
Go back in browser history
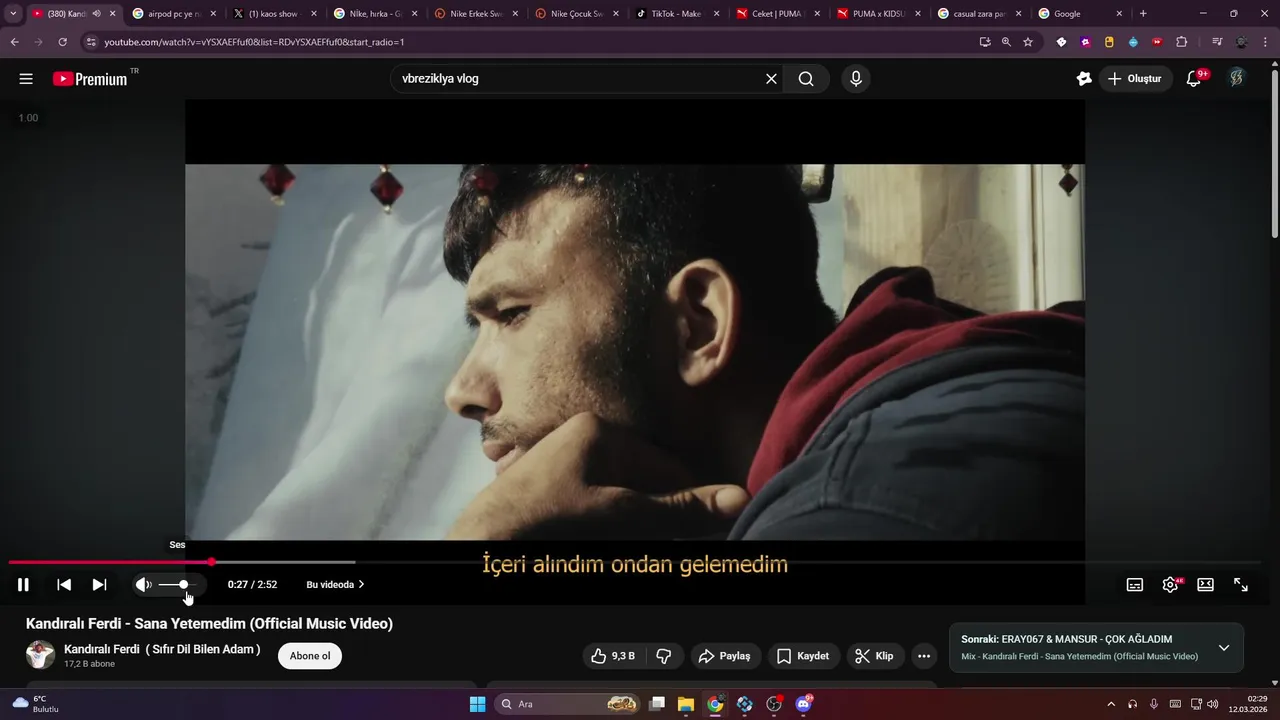[15, 42]
